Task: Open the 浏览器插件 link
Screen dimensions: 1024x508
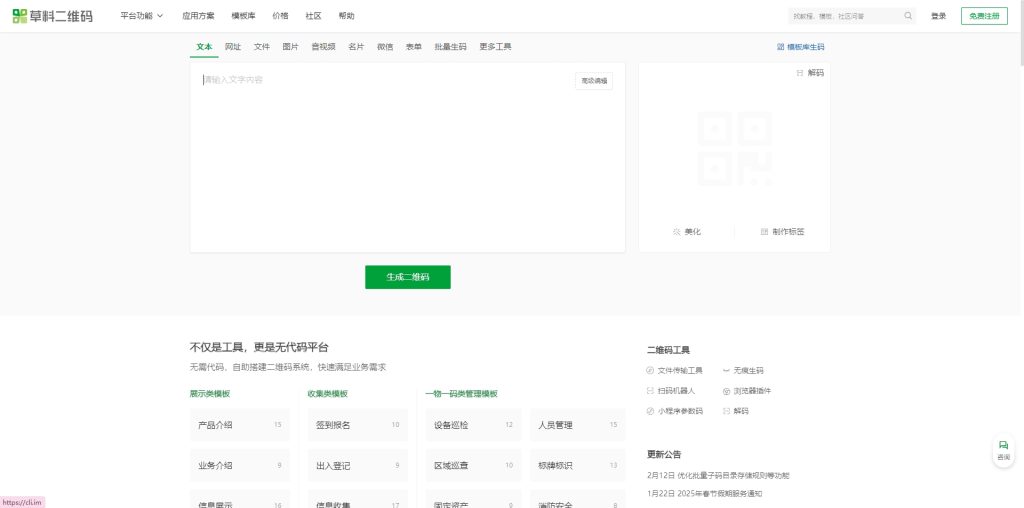Action: point(752,390)
